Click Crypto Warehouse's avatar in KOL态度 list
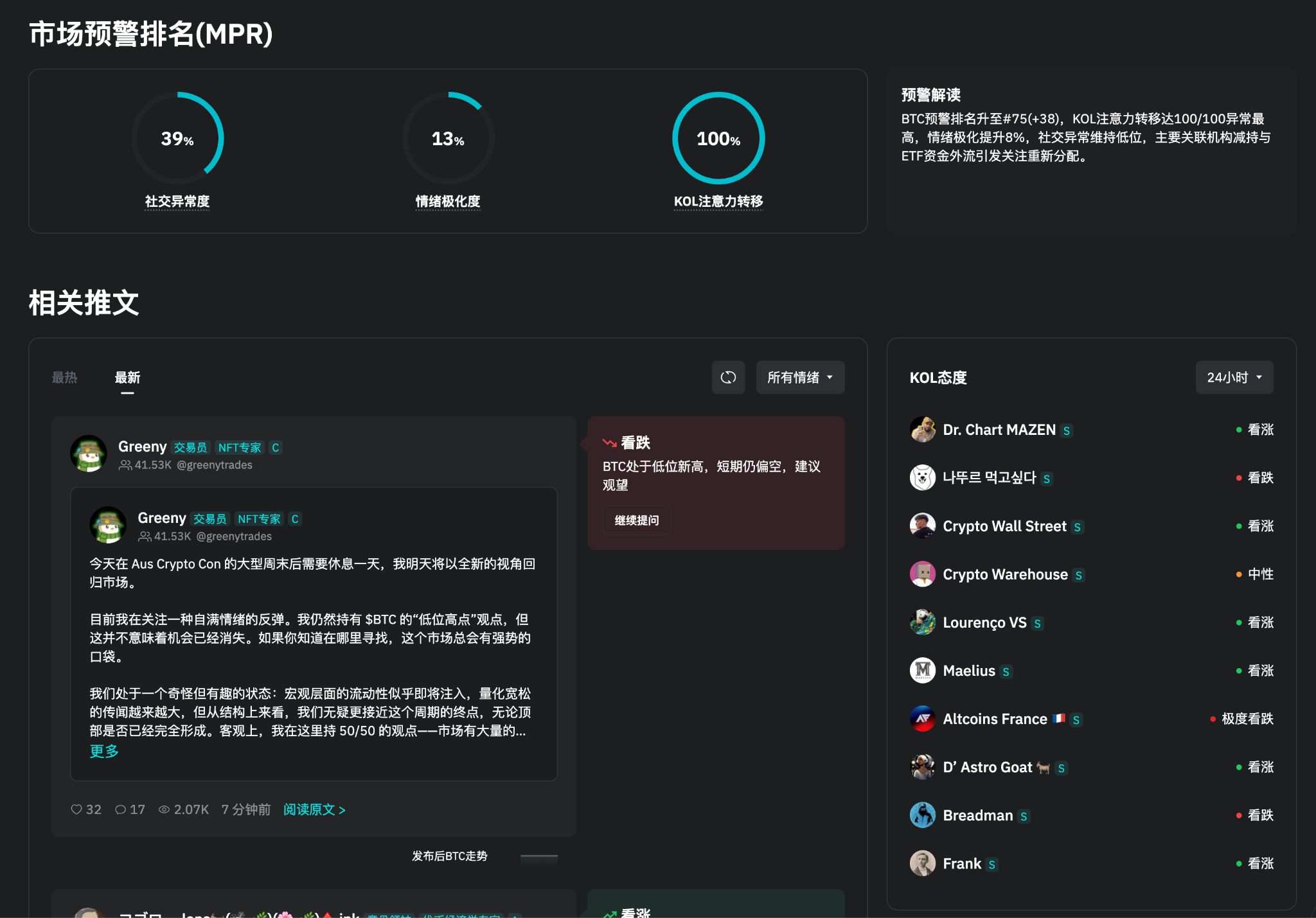 point(923,574)
